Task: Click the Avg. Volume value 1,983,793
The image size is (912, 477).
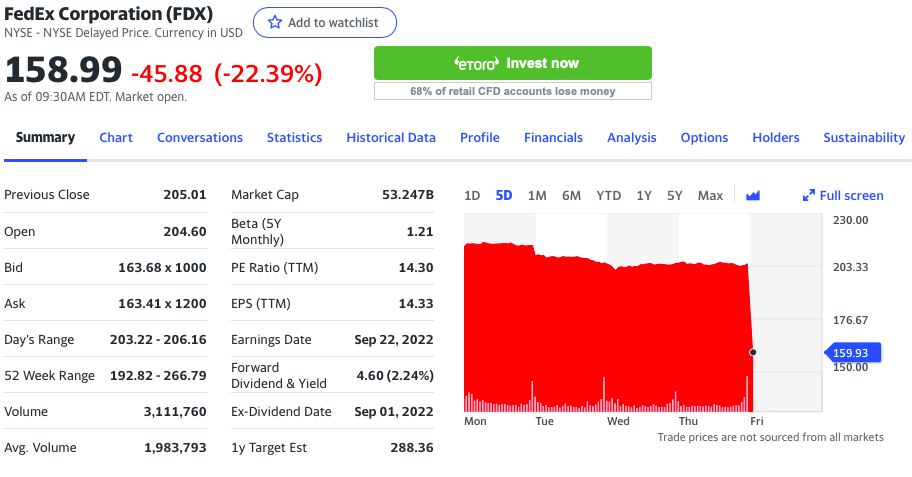Action: point(175,448)
